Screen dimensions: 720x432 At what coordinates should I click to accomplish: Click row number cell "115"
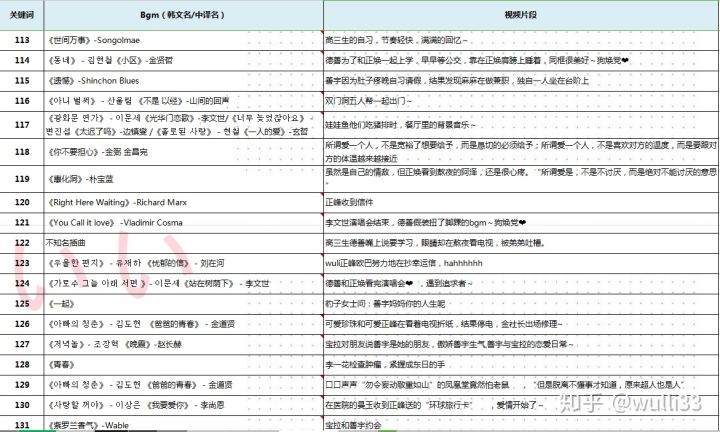[x=22, y=81]
